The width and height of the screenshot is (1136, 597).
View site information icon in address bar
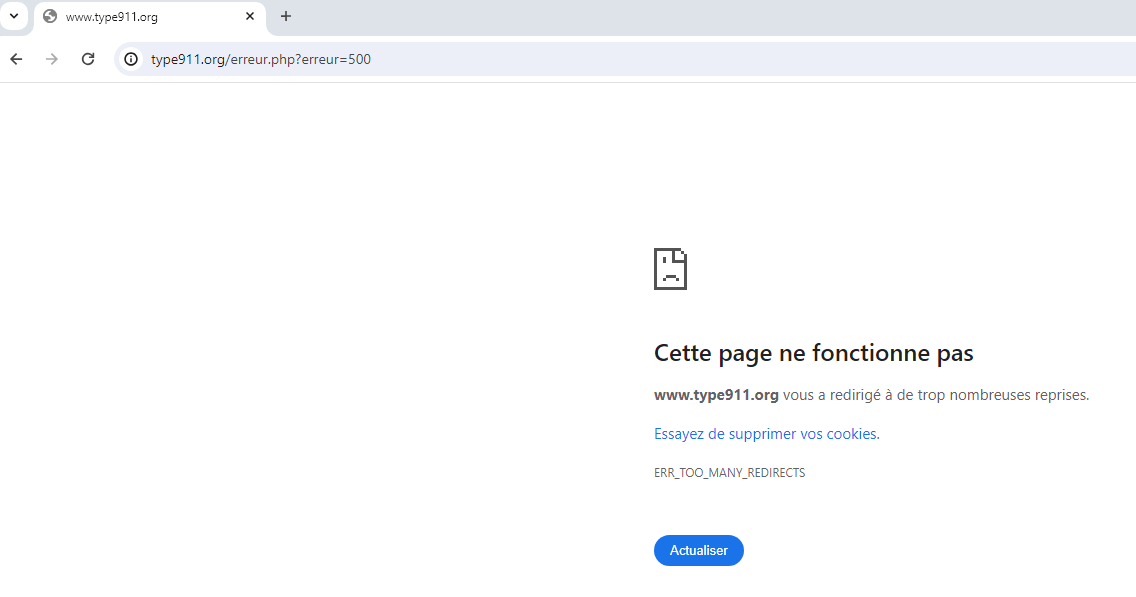131,59
